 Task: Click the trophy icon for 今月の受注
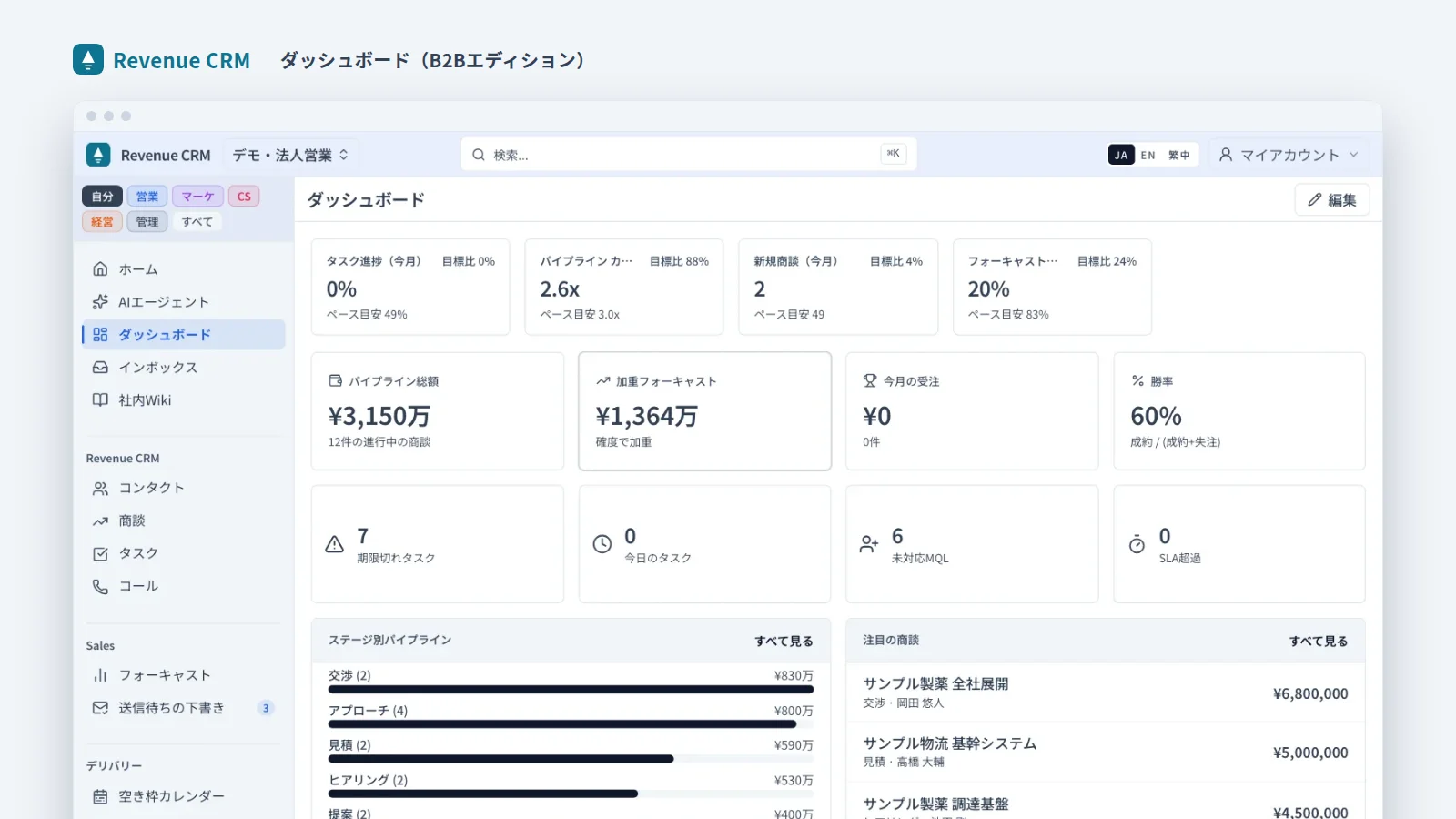pyautogui.click(x=870, y=381)
